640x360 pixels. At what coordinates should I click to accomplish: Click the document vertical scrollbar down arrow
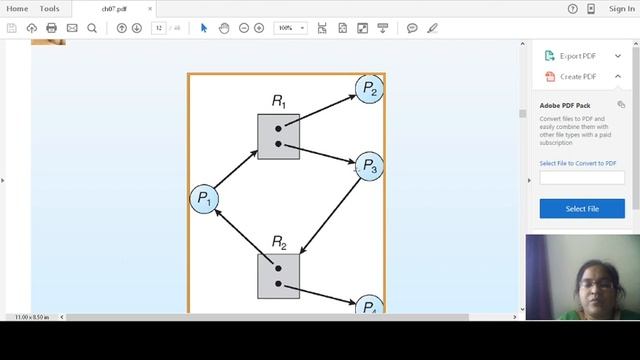(x=522, y=309)
